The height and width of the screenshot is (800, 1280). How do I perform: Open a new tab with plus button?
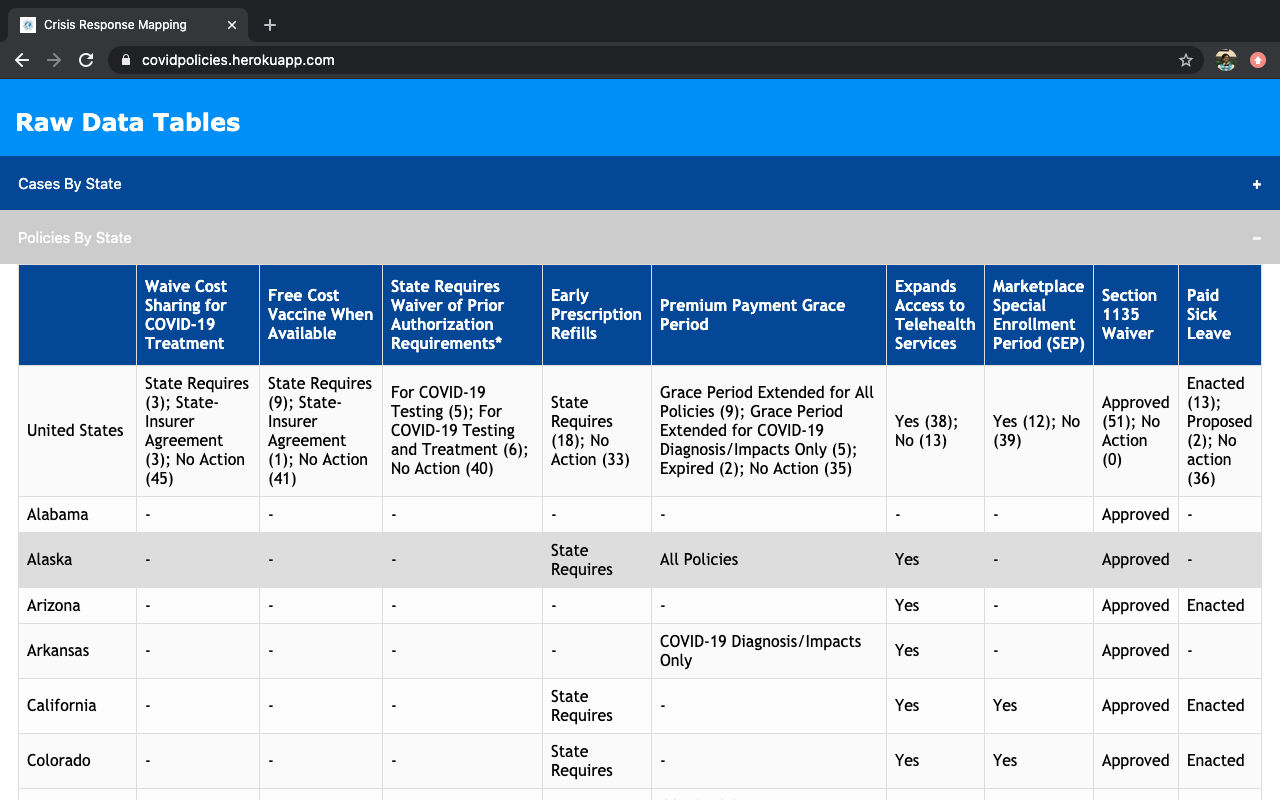pos(270,25)
